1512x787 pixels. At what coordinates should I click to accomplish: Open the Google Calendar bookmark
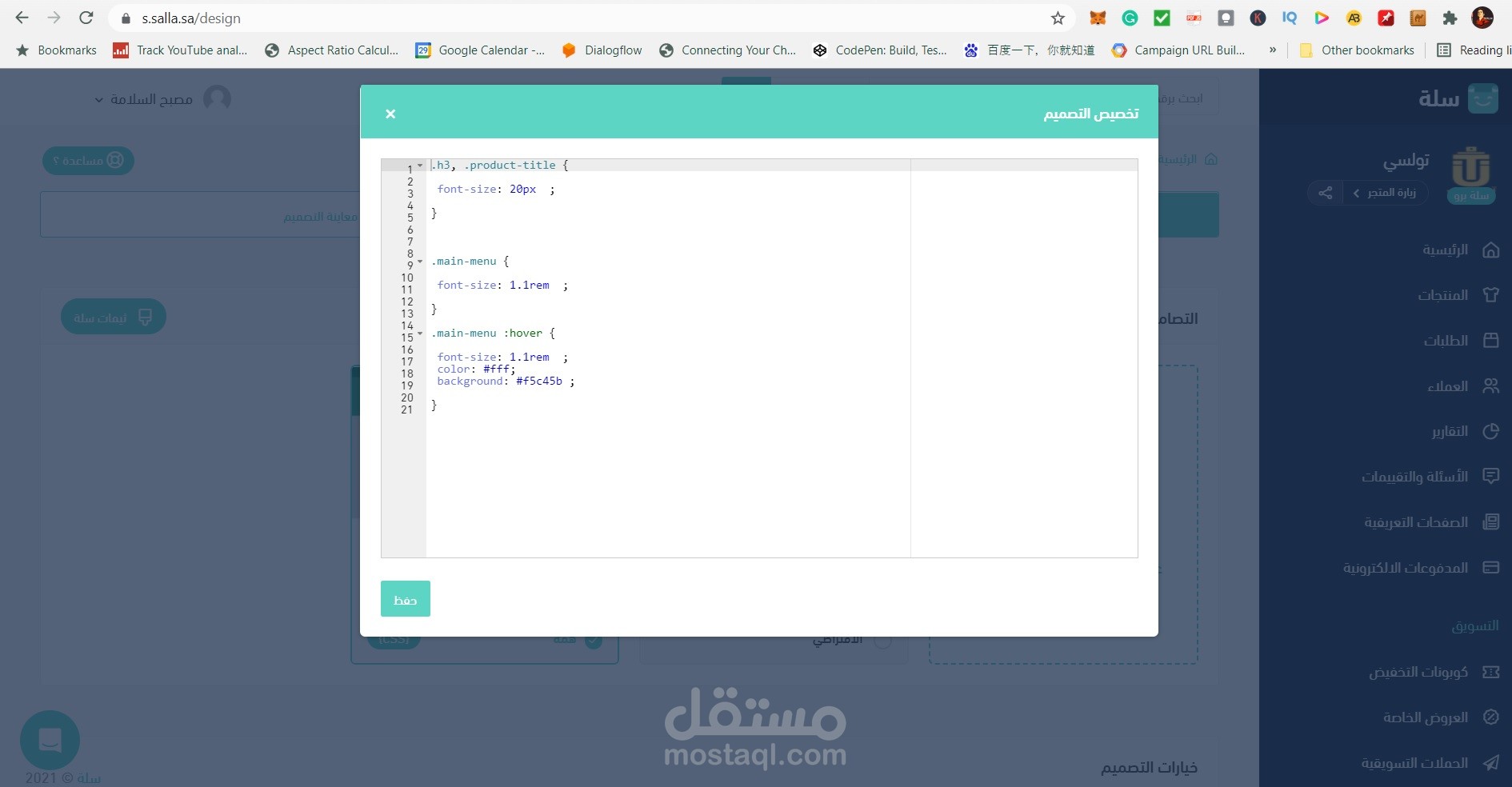coord(480,50)
